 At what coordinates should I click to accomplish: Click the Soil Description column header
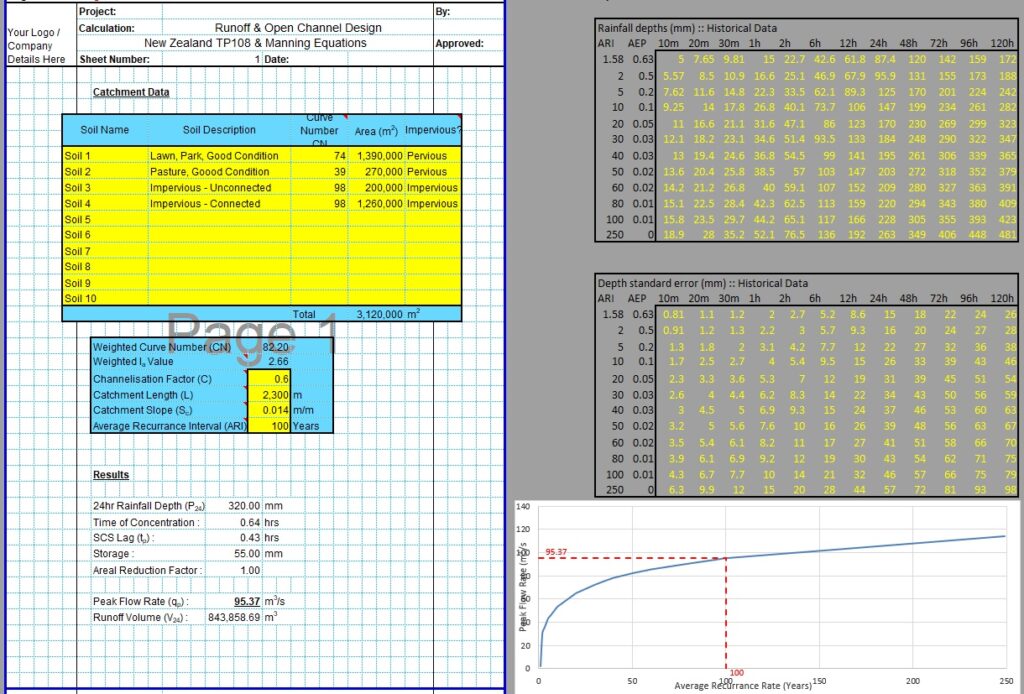[x=219, y=130]
